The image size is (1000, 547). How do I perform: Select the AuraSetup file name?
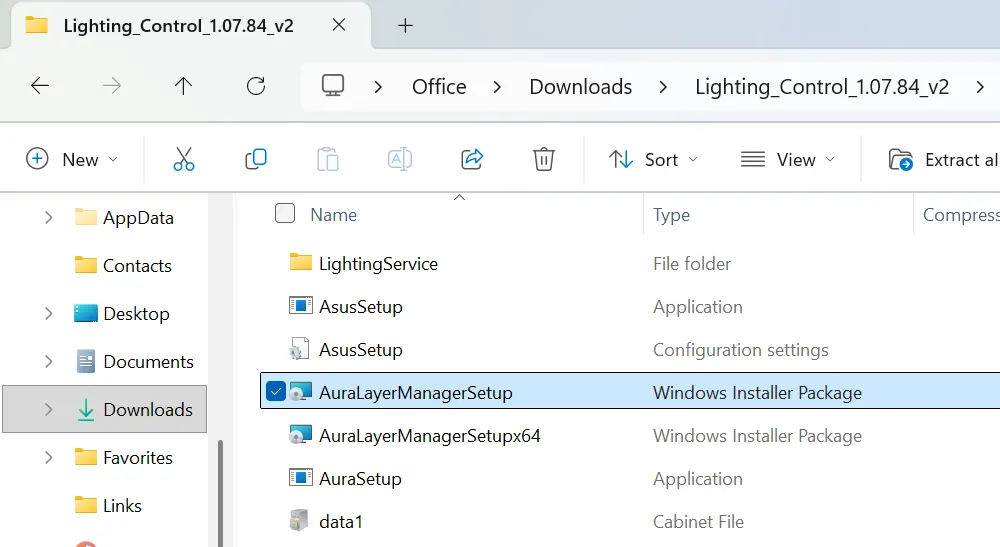click(x=360, y=479)
